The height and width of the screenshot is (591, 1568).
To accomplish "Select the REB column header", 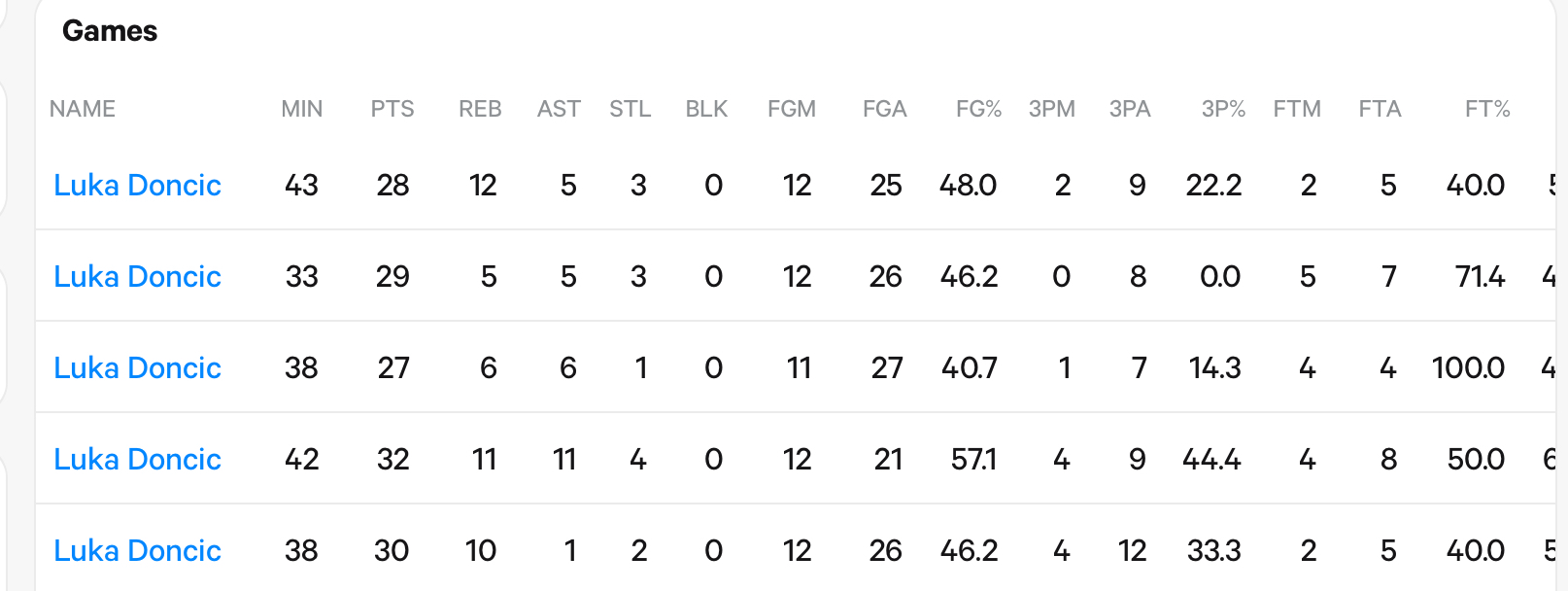I will coord(480,109).
